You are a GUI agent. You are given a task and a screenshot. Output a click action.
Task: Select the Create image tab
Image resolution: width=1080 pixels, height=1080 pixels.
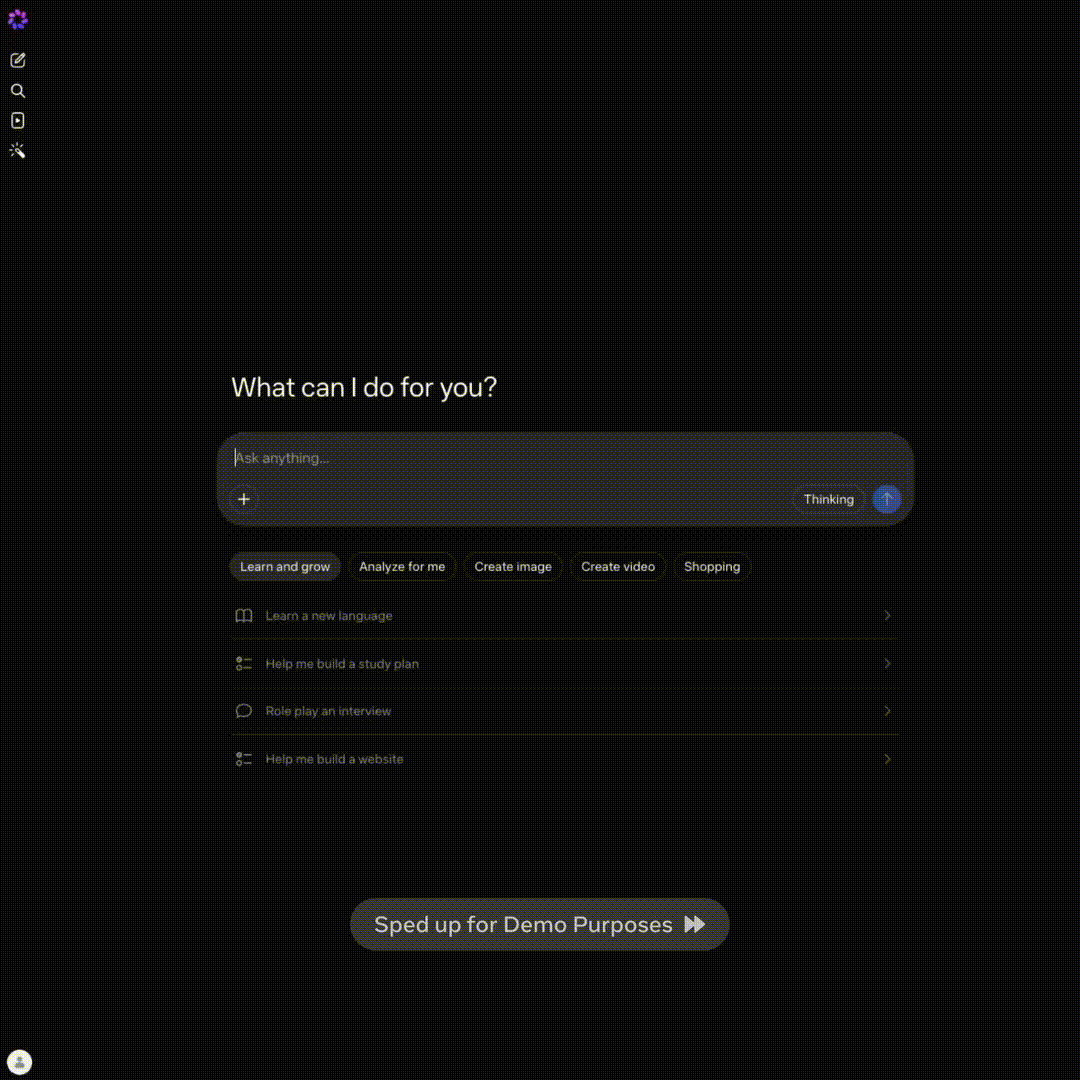pyautogui.click(x=513, y=567)
